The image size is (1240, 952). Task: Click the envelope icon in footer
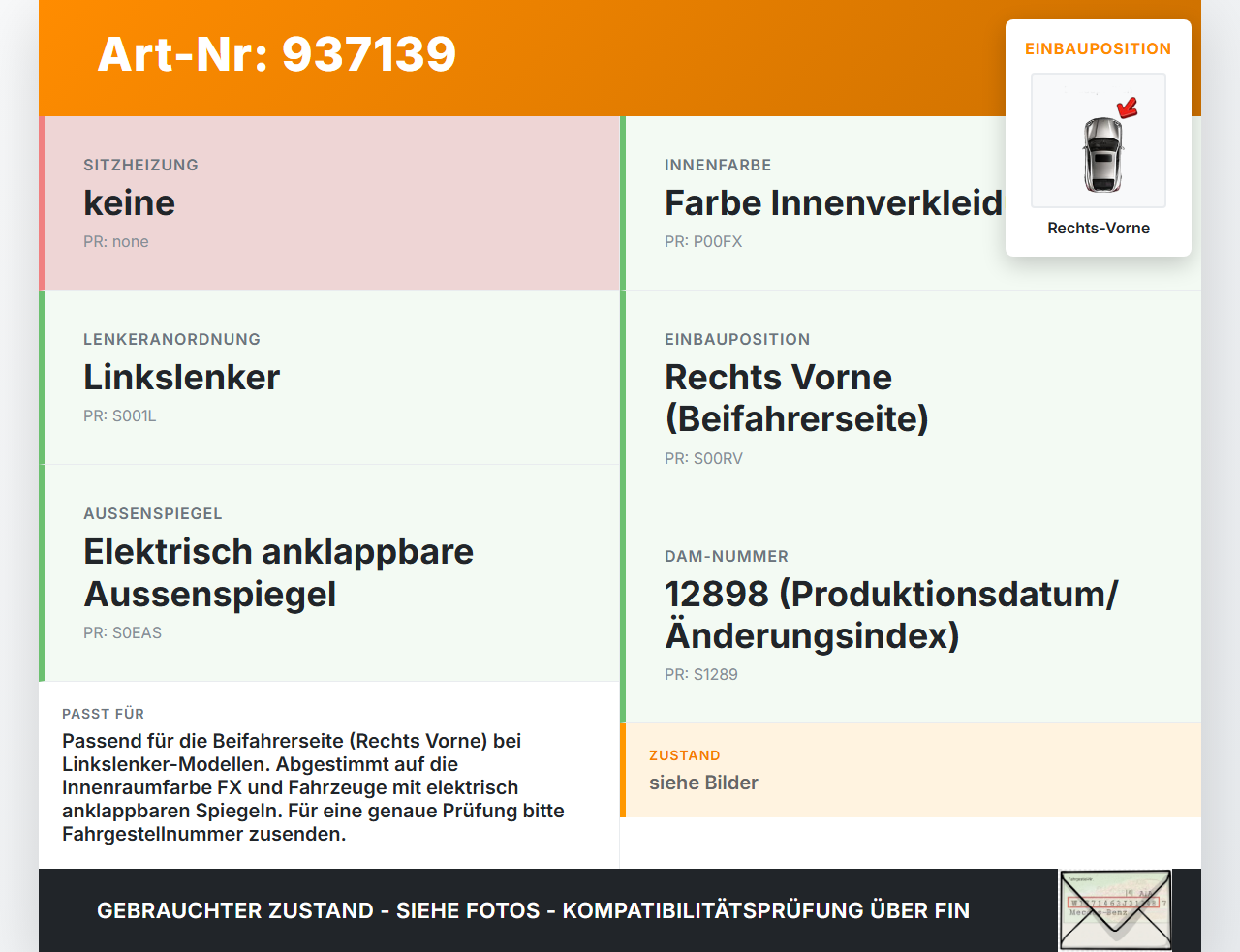tap(1115, 910)
